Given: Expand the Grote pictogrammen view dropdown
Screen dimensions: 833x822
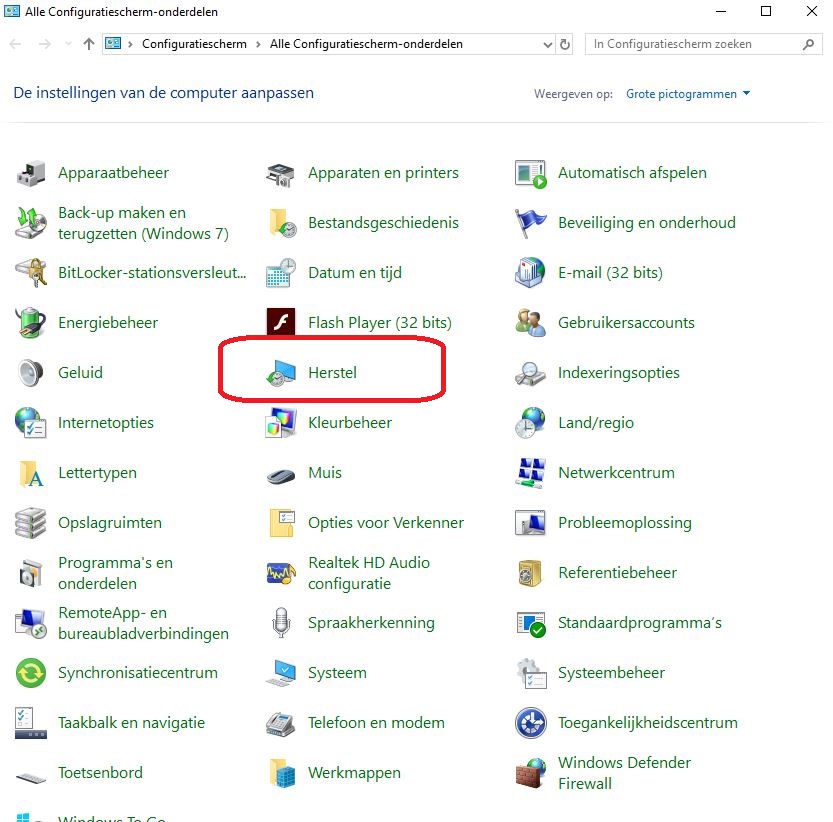Looking at the screenshot, I should click(x=688, y=94).
